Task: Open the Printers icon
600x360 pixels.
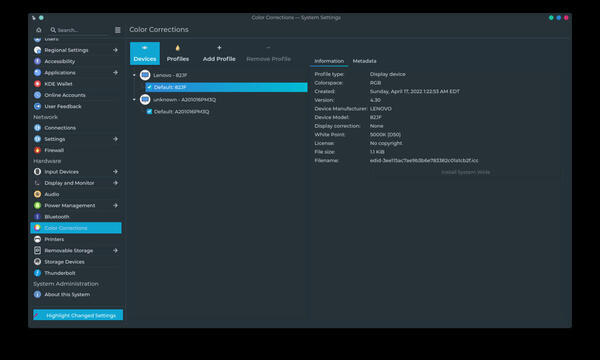Action: [x=38, y=239]
